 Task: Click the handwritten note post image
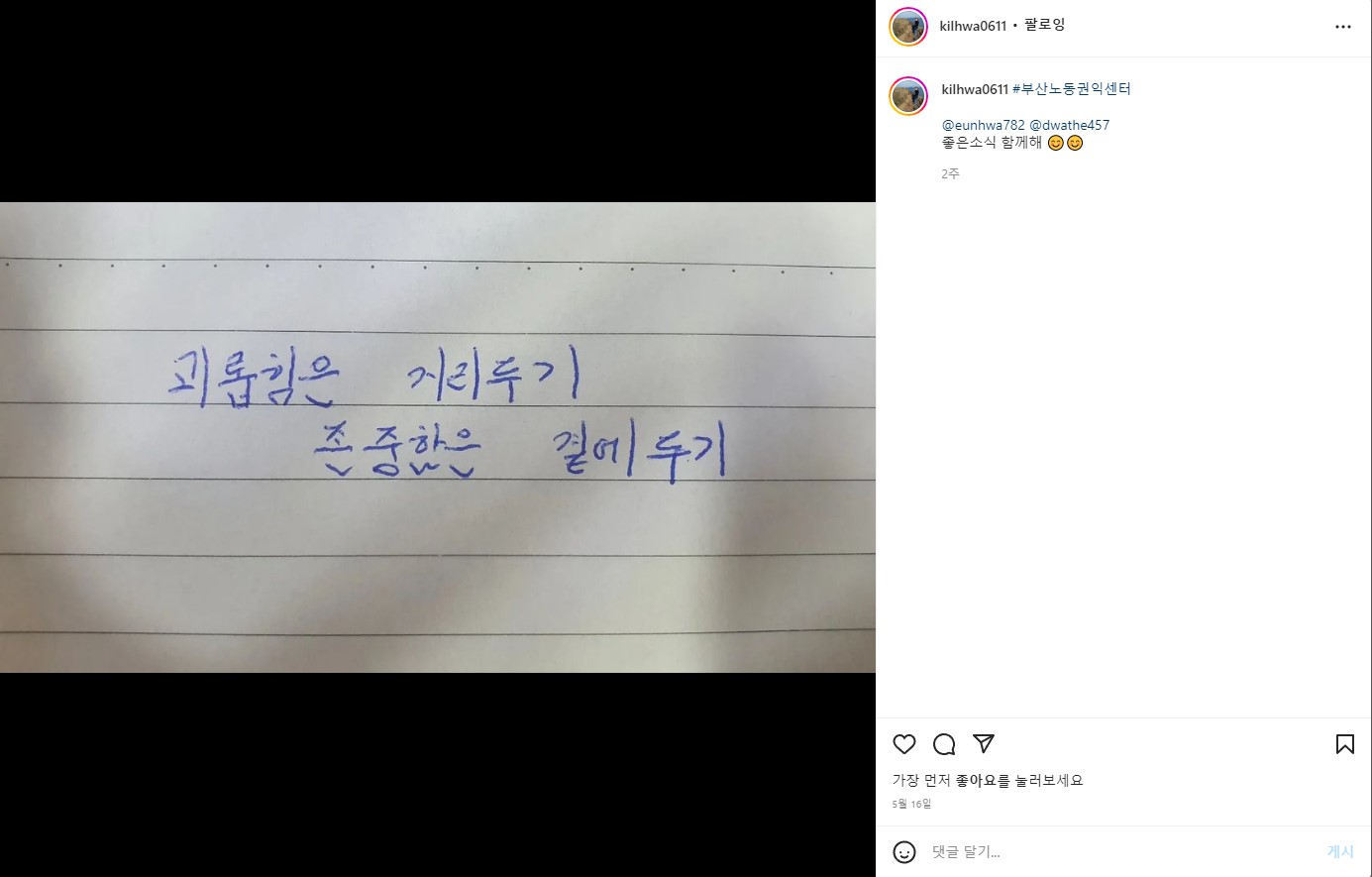pyautogui.click(x=438, y=437)
